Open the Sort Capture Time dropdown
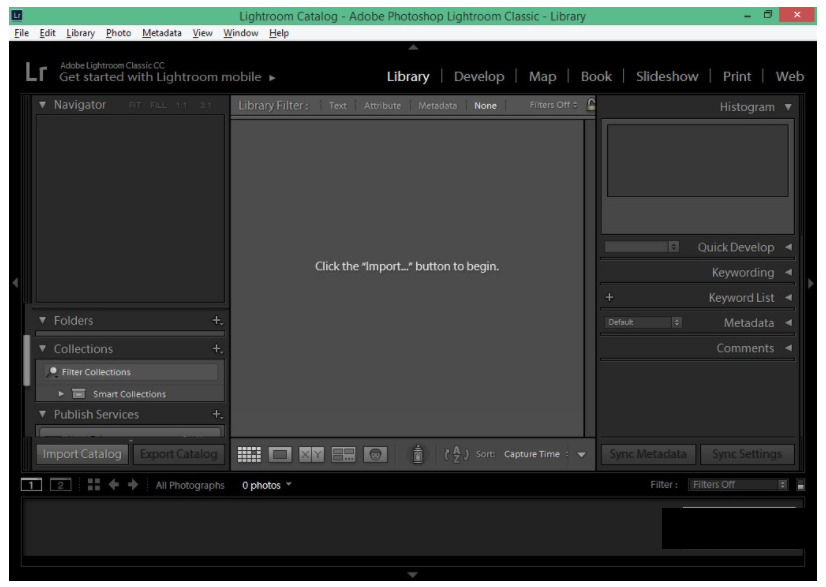The image size is (826, 587). [536, 454]
